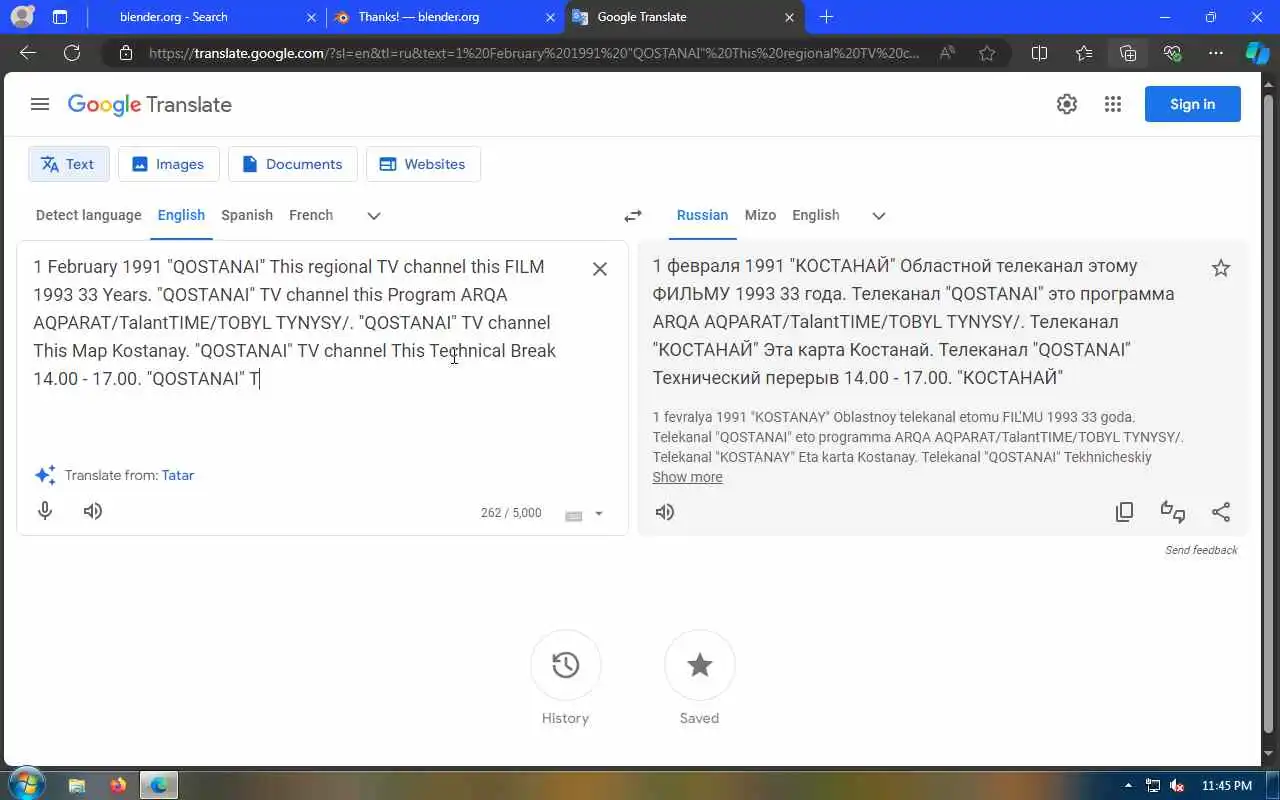This screenshot has height=800, width=1280.
Task: Open browser Settings and more menu
Action: tap(1216, 53)
